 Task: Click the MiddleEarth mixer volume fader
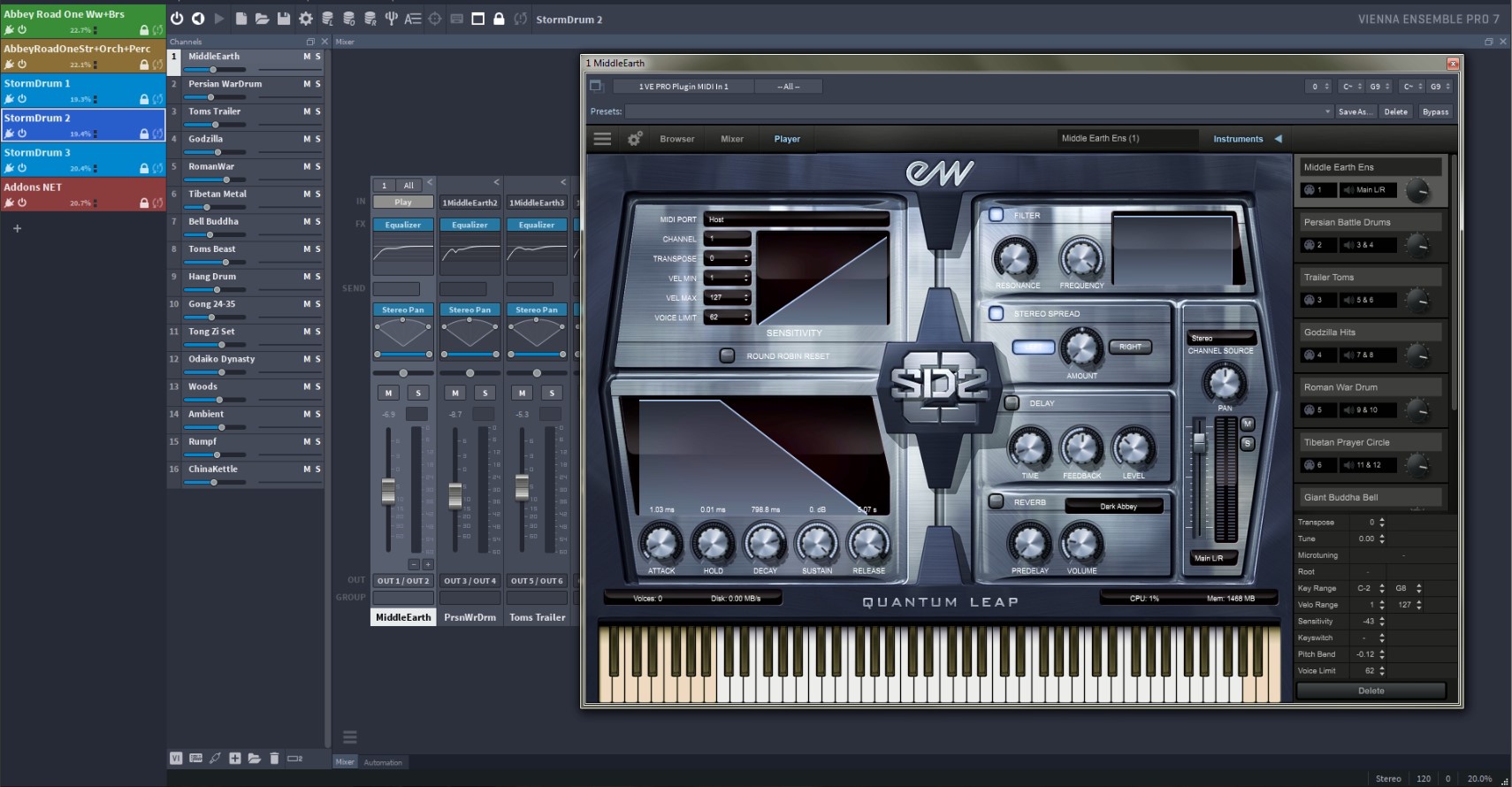(388, 491)
